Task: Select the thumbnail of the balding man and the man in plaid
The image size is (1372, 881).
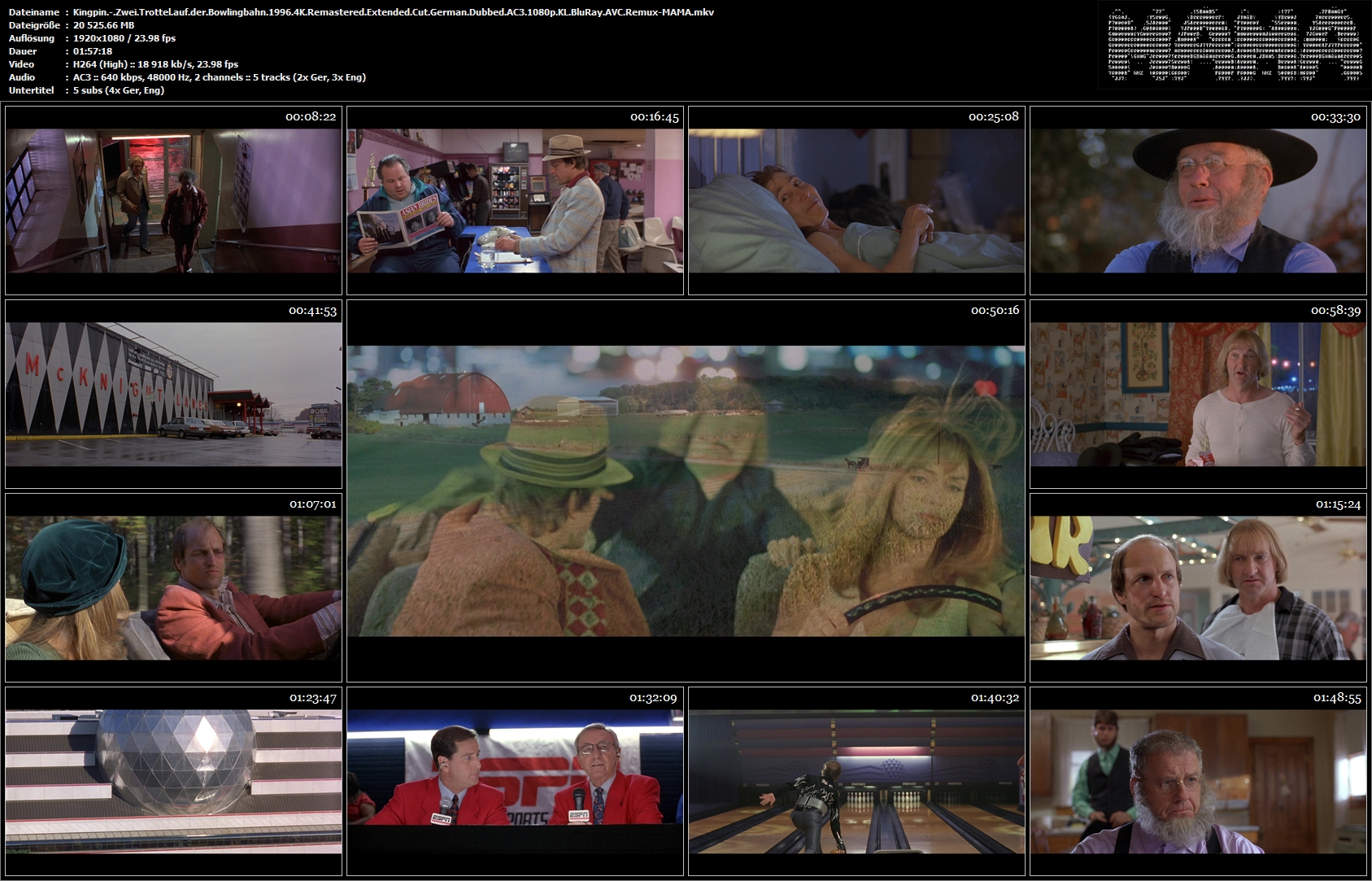Action: click(x=1198, y=587)
